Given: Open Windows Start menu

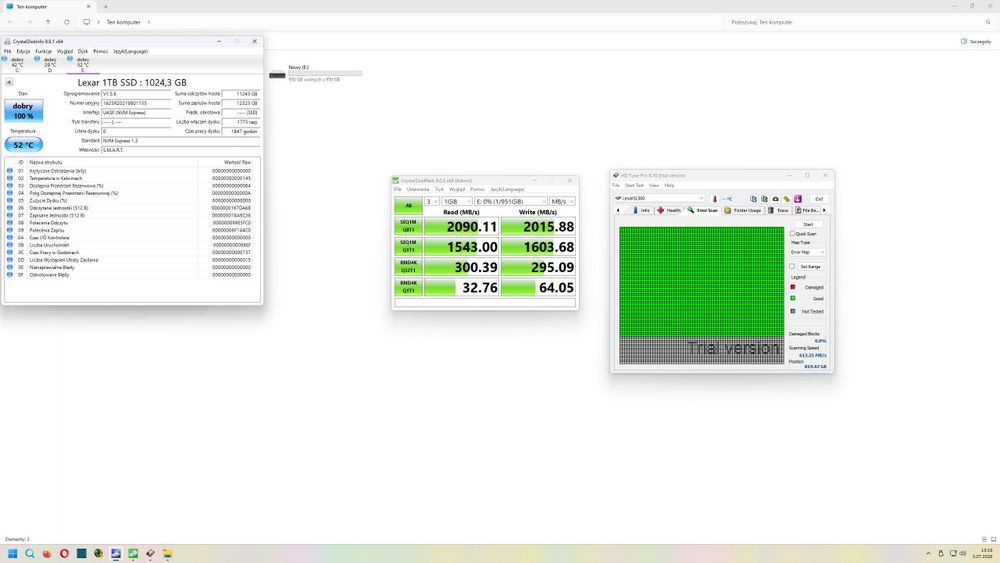Looking at the screenshot, I should click(x=12, y=553).
